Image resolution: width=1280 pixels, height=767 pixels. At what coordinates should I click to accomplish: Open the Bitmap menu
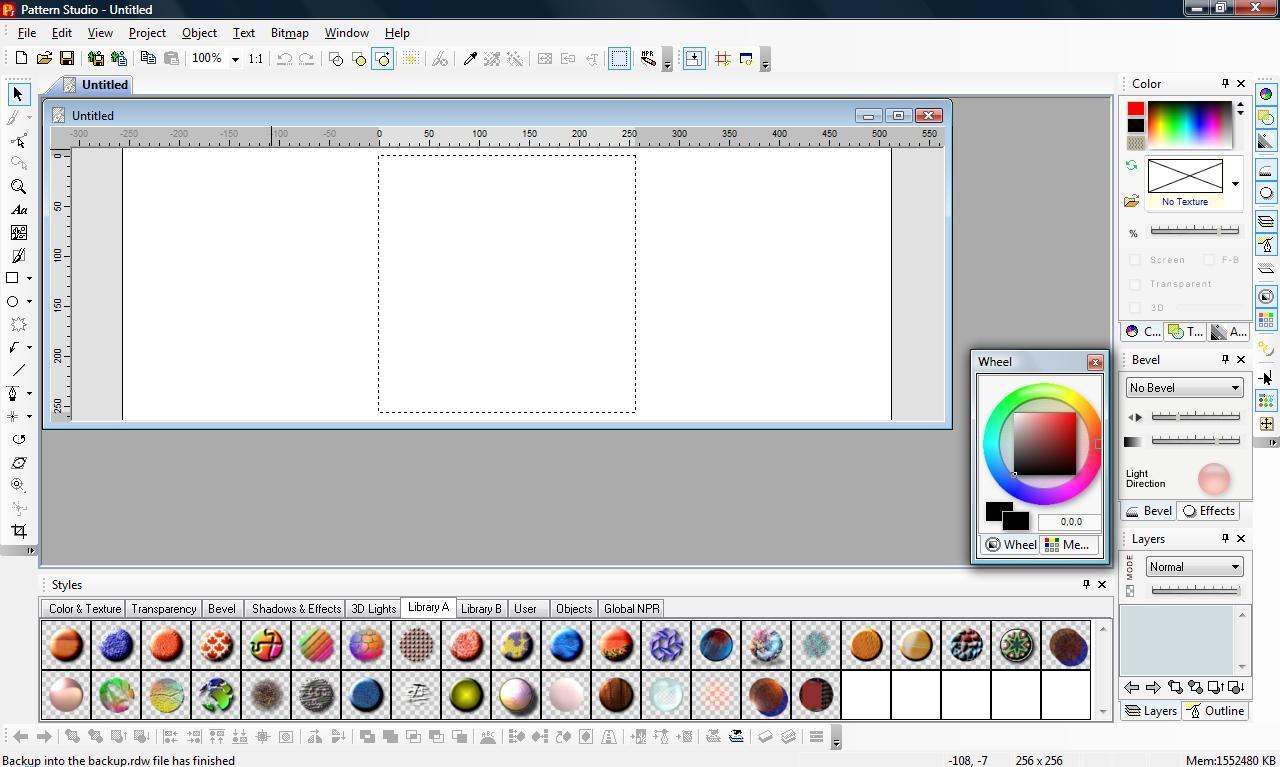click(x=289, y=32)
